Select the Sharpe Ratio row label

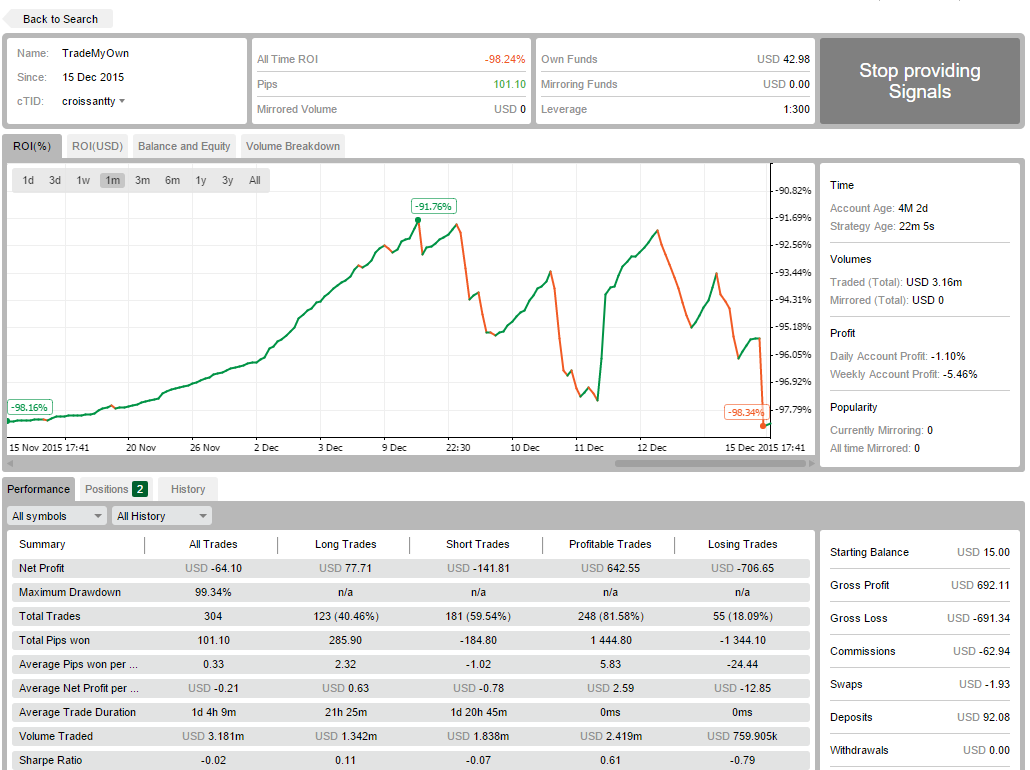coord(51,760)
